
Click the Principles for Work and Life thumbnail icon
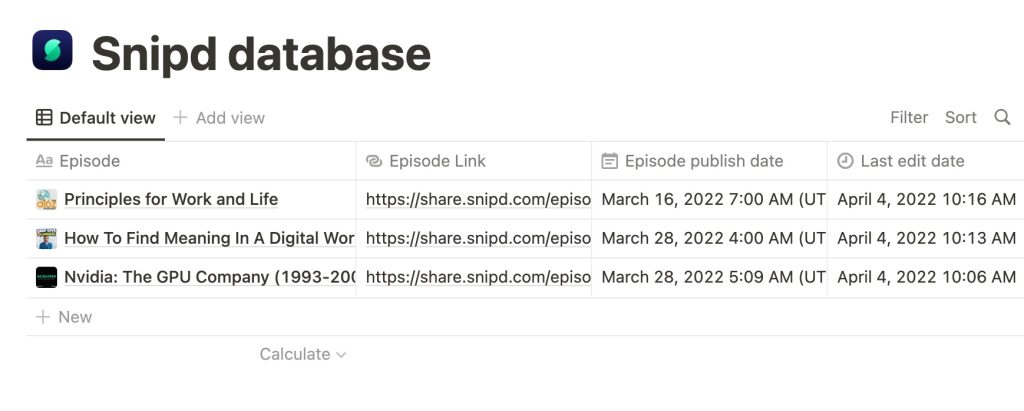click(46, 199)
